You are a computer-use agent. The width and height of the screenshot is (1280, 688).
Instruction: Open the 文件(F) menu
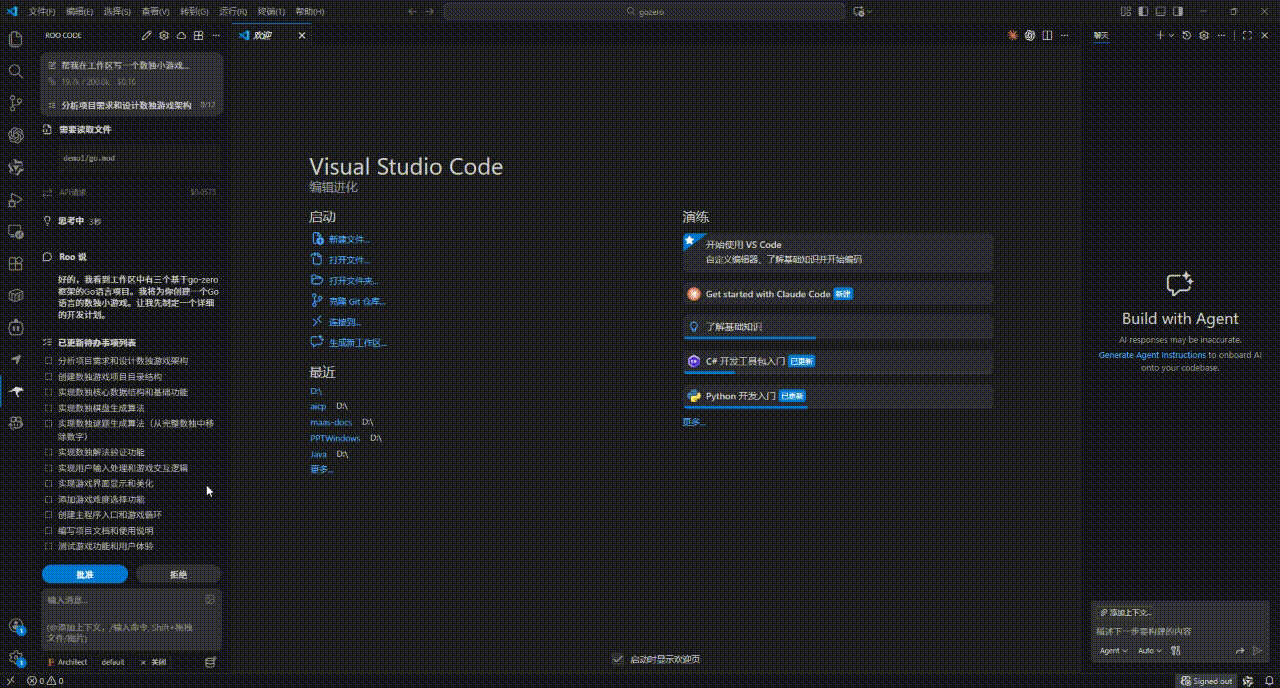click(42, 11)
